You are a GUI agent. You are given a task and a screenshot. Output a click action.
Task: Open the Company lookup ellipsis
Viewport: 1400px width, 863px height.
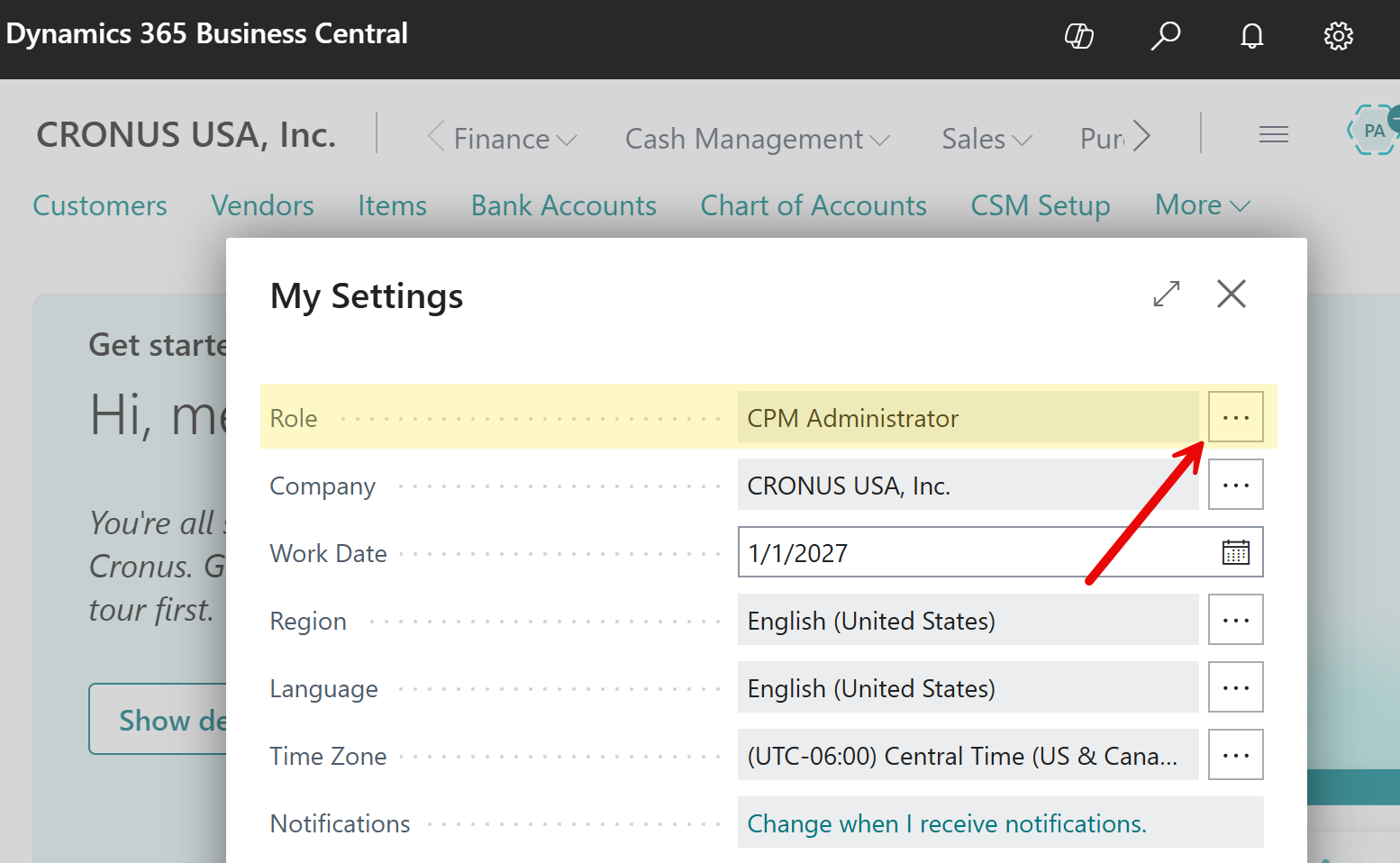pyautogui.click(x=1235, y=484)
